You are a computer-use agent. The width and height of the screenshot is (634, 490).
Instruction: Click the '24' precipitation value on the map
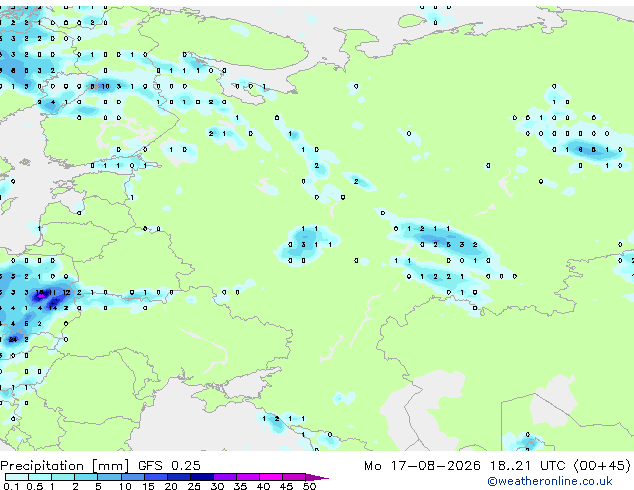click(13, 339)
